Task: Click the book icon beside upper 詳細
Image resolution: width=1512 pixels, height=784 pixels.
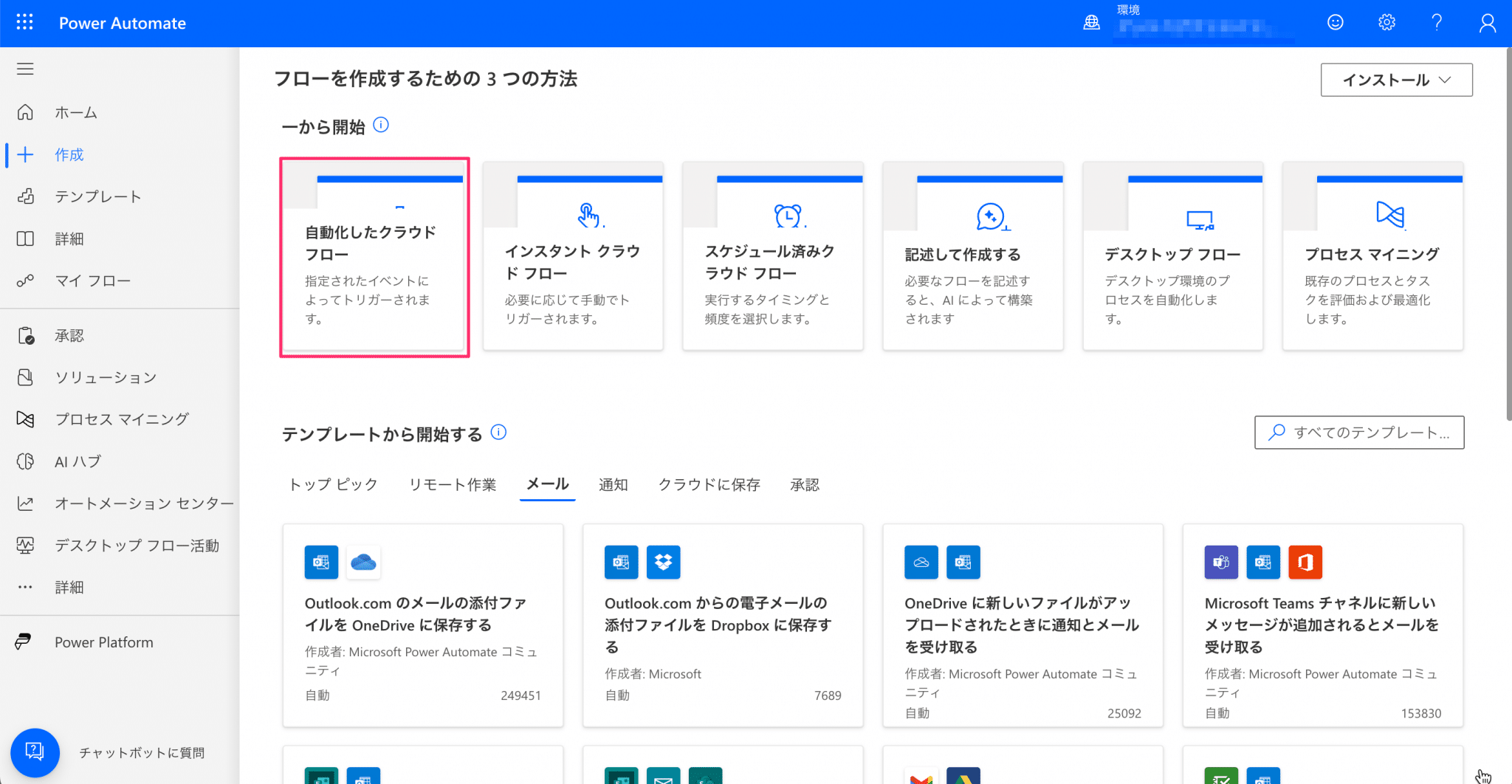Action: click(x=25, y=238)
